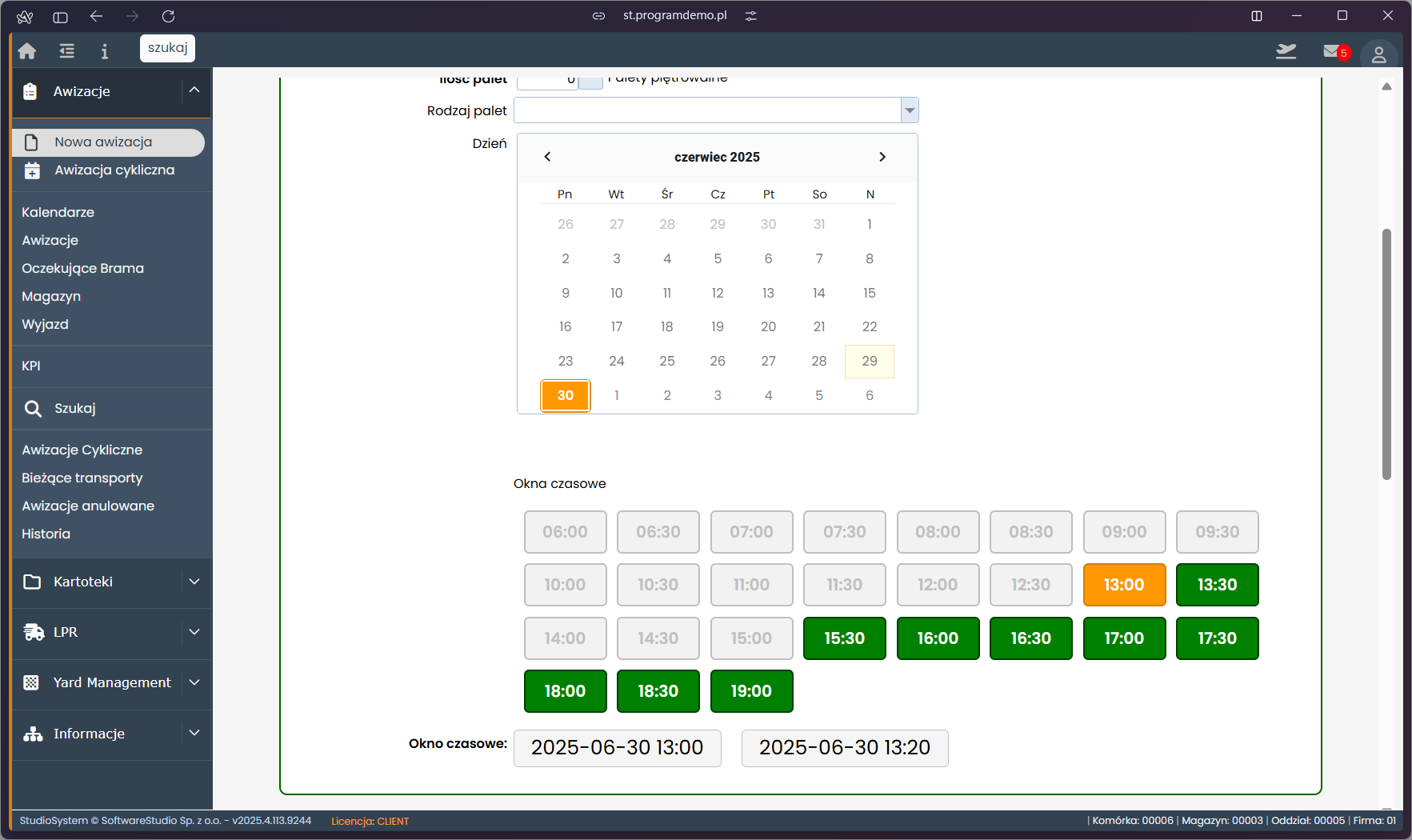Choose the 19:00 time slot
Viewport: 1412px width, 840px height.
pos(751,691)
